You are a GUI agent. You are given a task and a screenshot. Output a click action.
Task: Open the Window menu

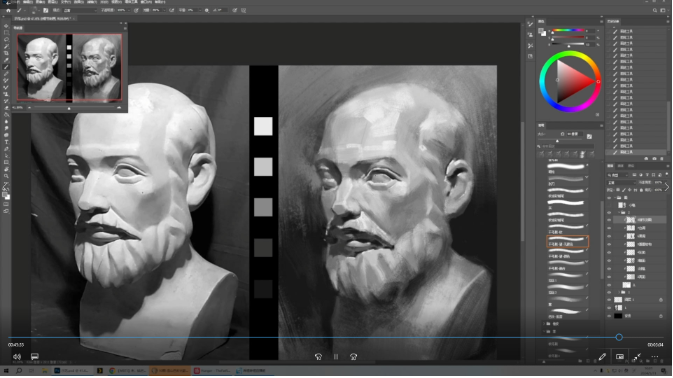tap(146, 2)
